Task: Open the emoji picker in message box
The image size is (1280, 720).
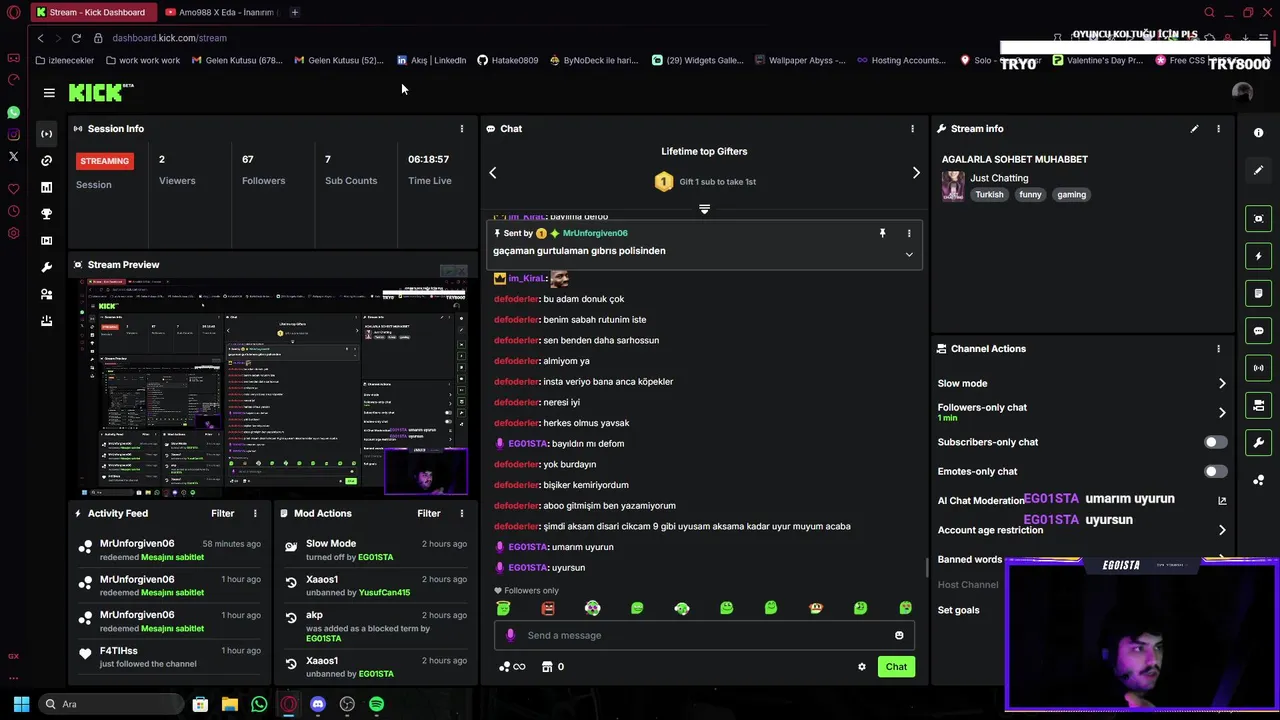Action: tap(899, 635)
